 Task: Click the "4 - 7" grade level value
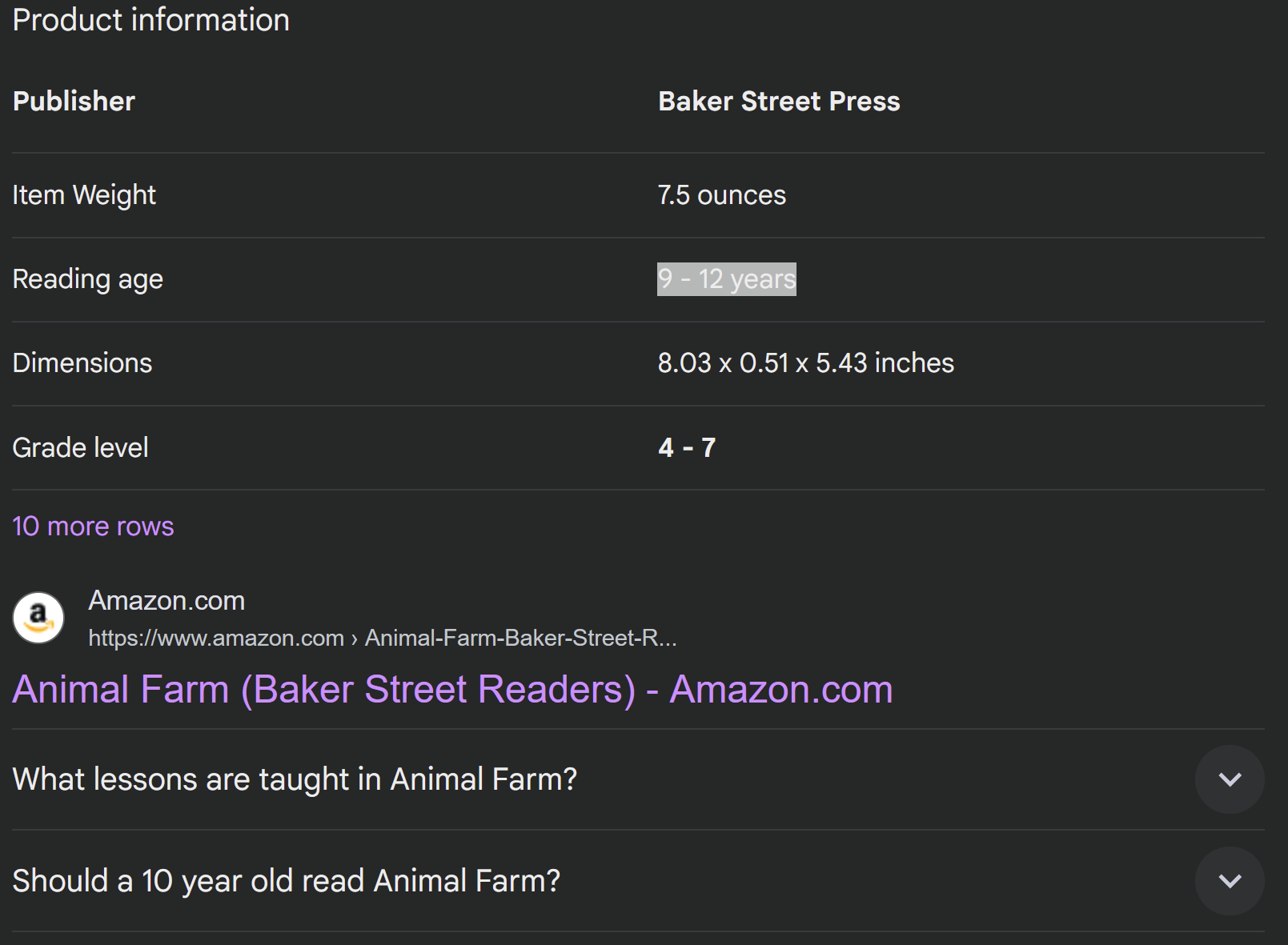687,447
